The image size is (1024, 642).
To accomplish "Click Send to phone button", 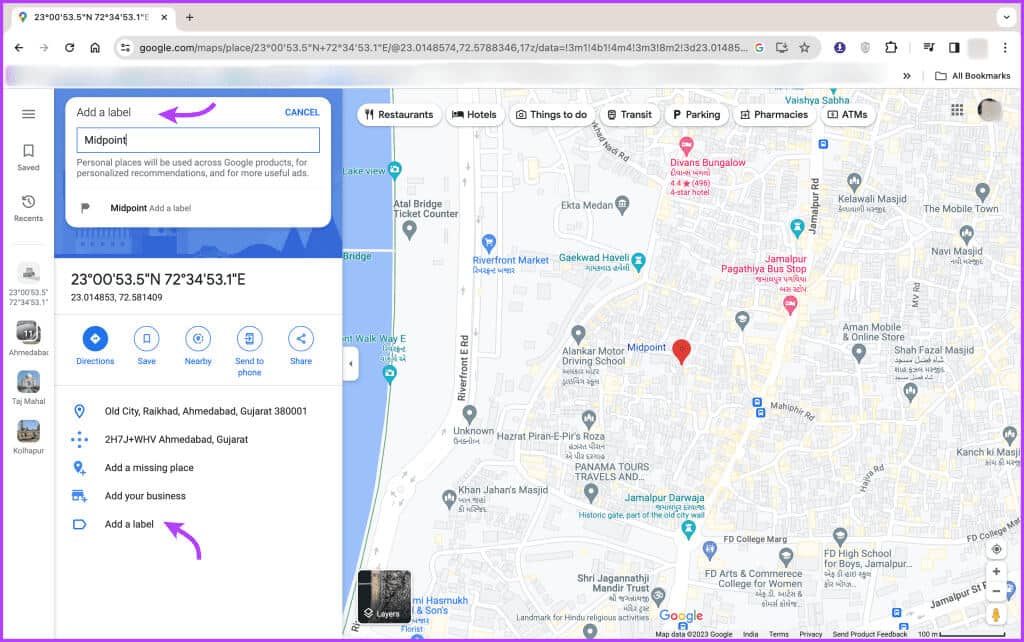I will pos(249,351).
